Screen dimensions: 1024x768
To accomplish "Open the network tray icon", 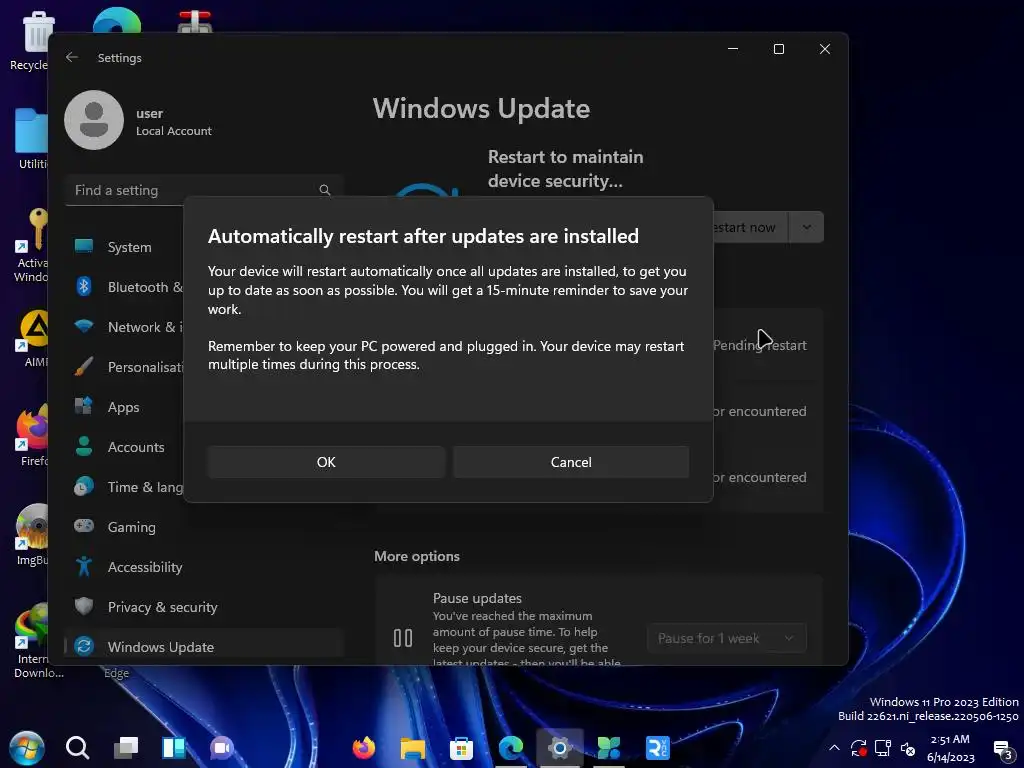I will click(883, 748).
